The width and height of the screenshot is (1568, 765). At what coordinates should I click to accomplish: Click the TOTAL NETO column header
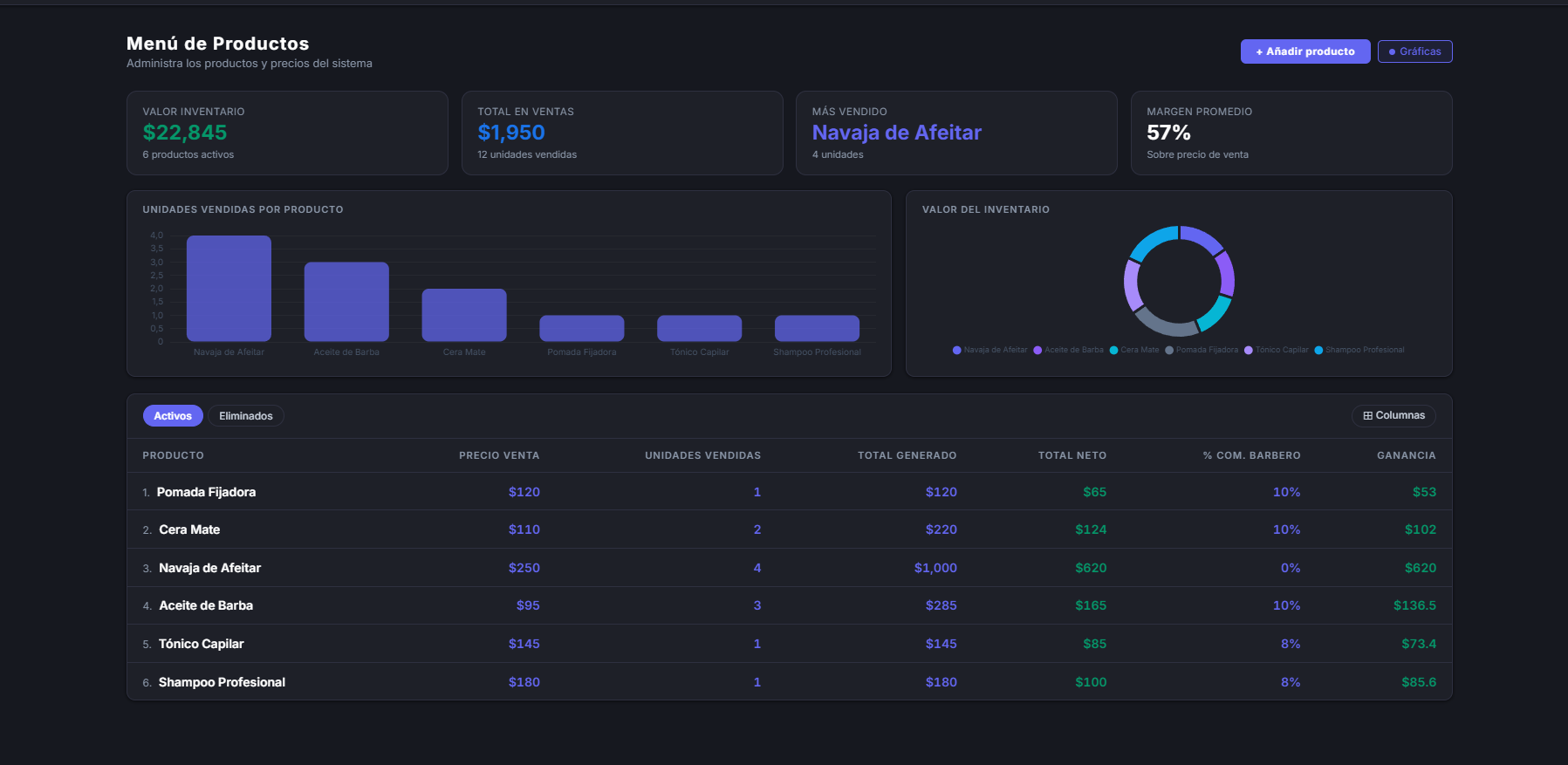coord(1072,455)
